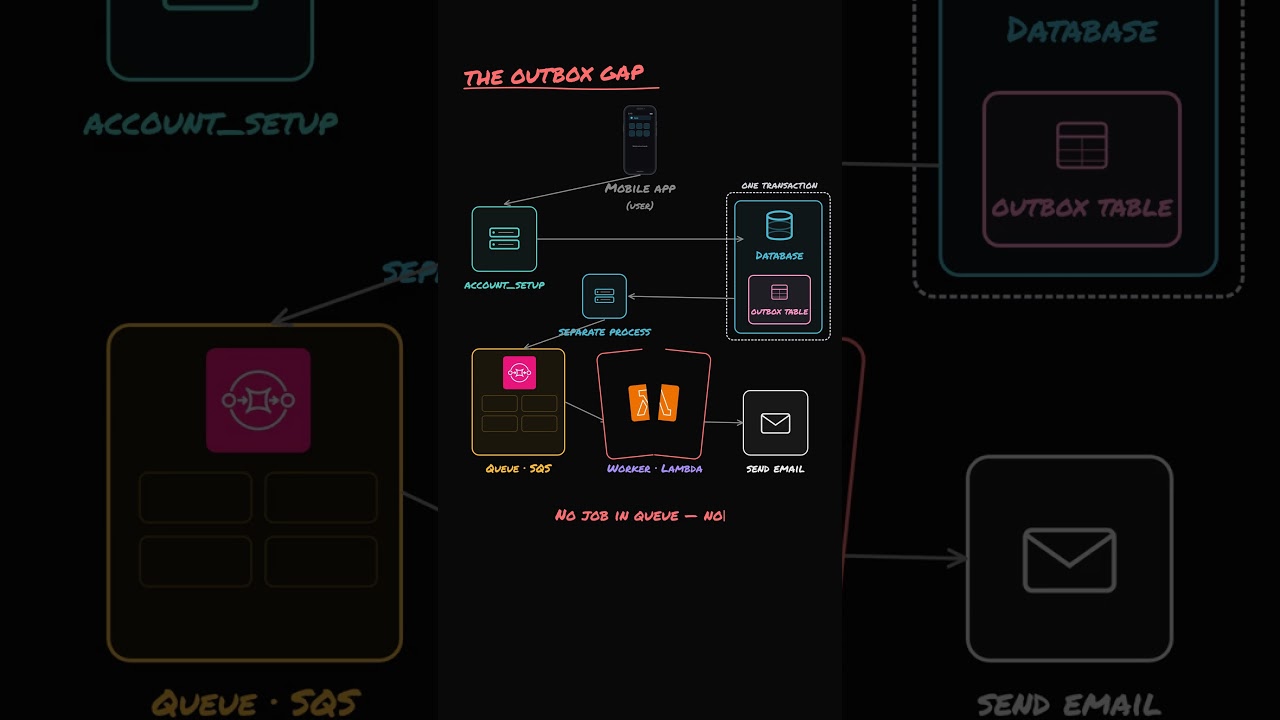
Task: Click the small 'account_setup' label in center diagram
Action: click(504, 285)
